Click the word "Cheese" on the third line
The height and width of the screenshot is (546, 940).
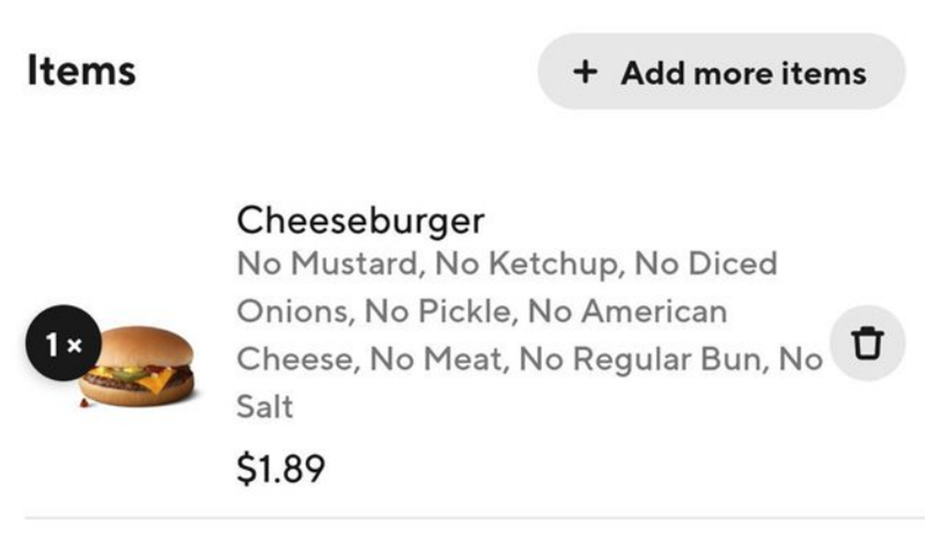coord(296,358)
